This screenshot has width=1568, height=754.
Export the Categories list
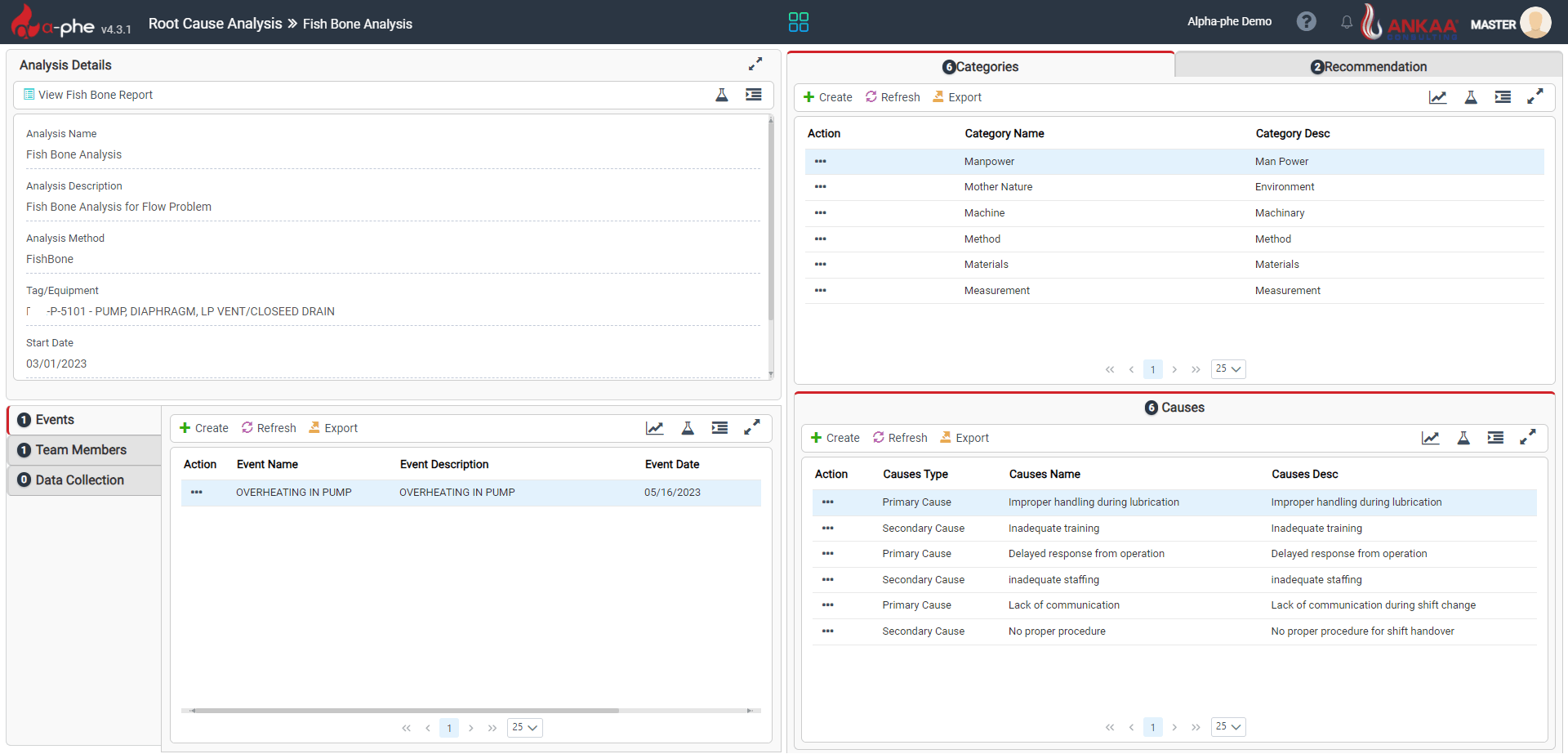point(957,97)
